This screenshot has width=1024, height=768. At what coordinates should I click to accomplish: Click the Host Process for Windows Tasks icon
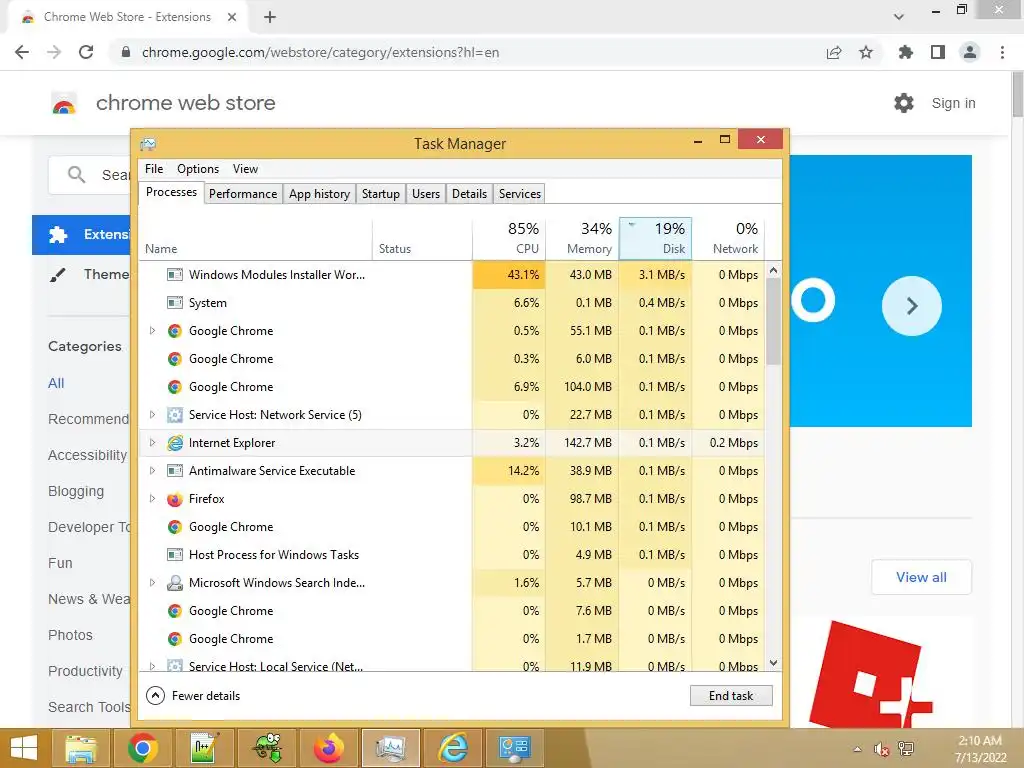(174, 555)
